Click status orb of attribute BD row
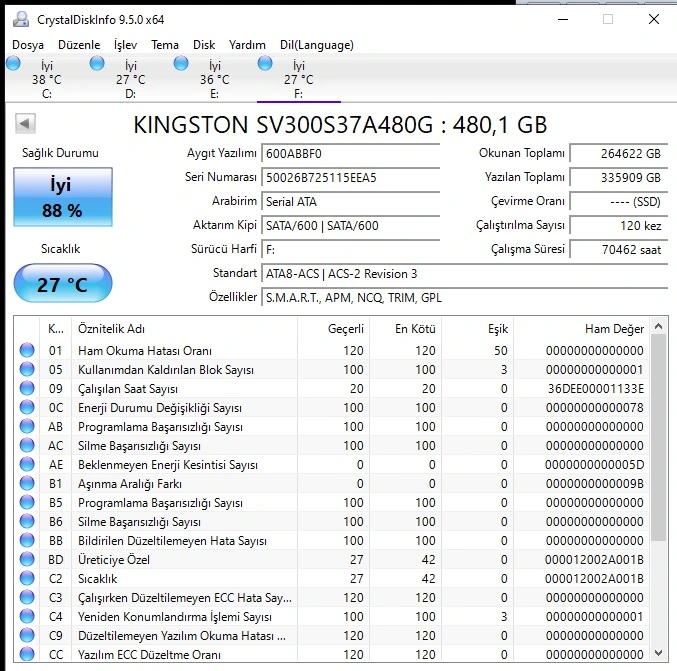Viewport: 677px width, 671px height. [x=27, y=559]
